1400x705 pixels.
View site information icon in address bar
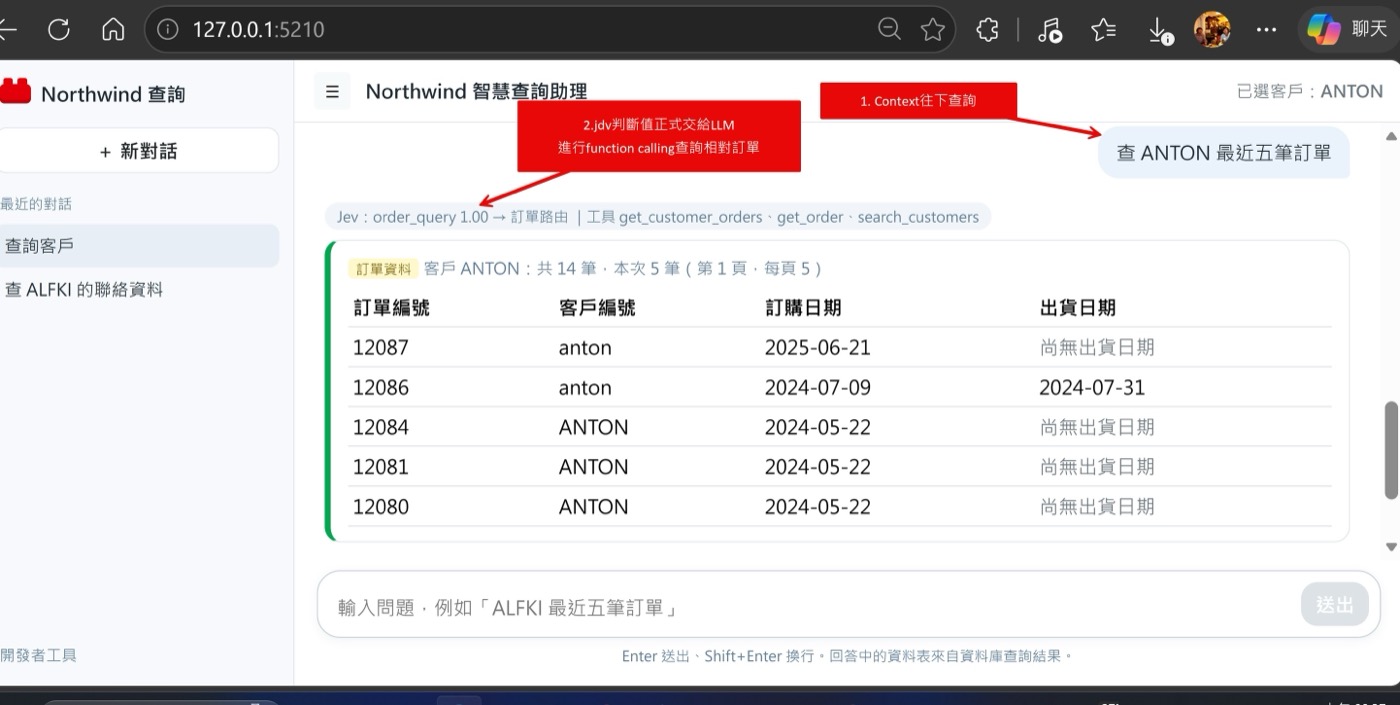click(x=168, y=30)
